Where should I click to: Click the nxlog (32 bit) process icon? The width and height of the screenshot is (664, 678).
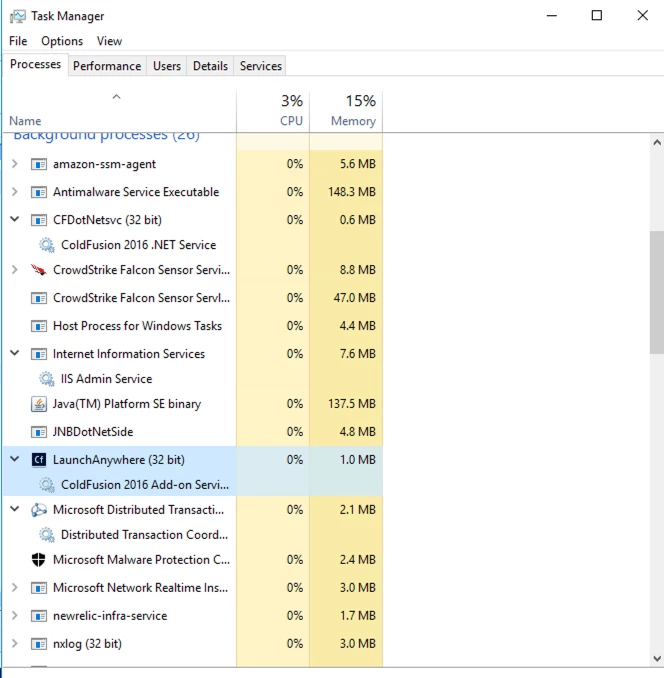pos(39,644)
